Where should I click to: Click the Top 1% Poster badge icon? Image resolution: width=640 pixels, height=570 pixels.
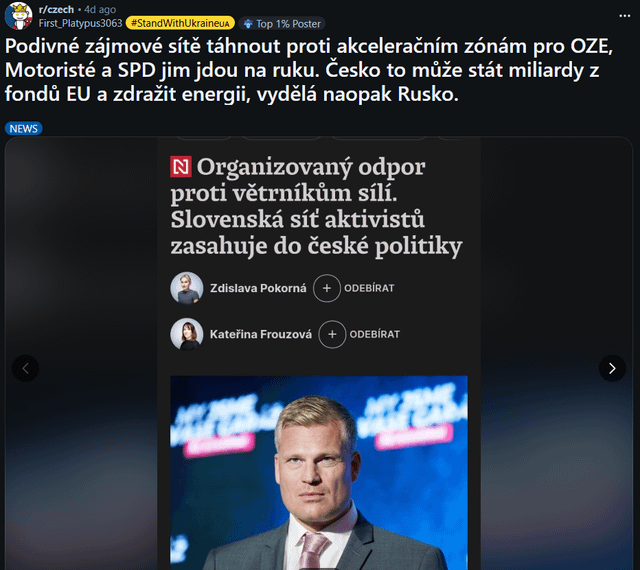248,24
